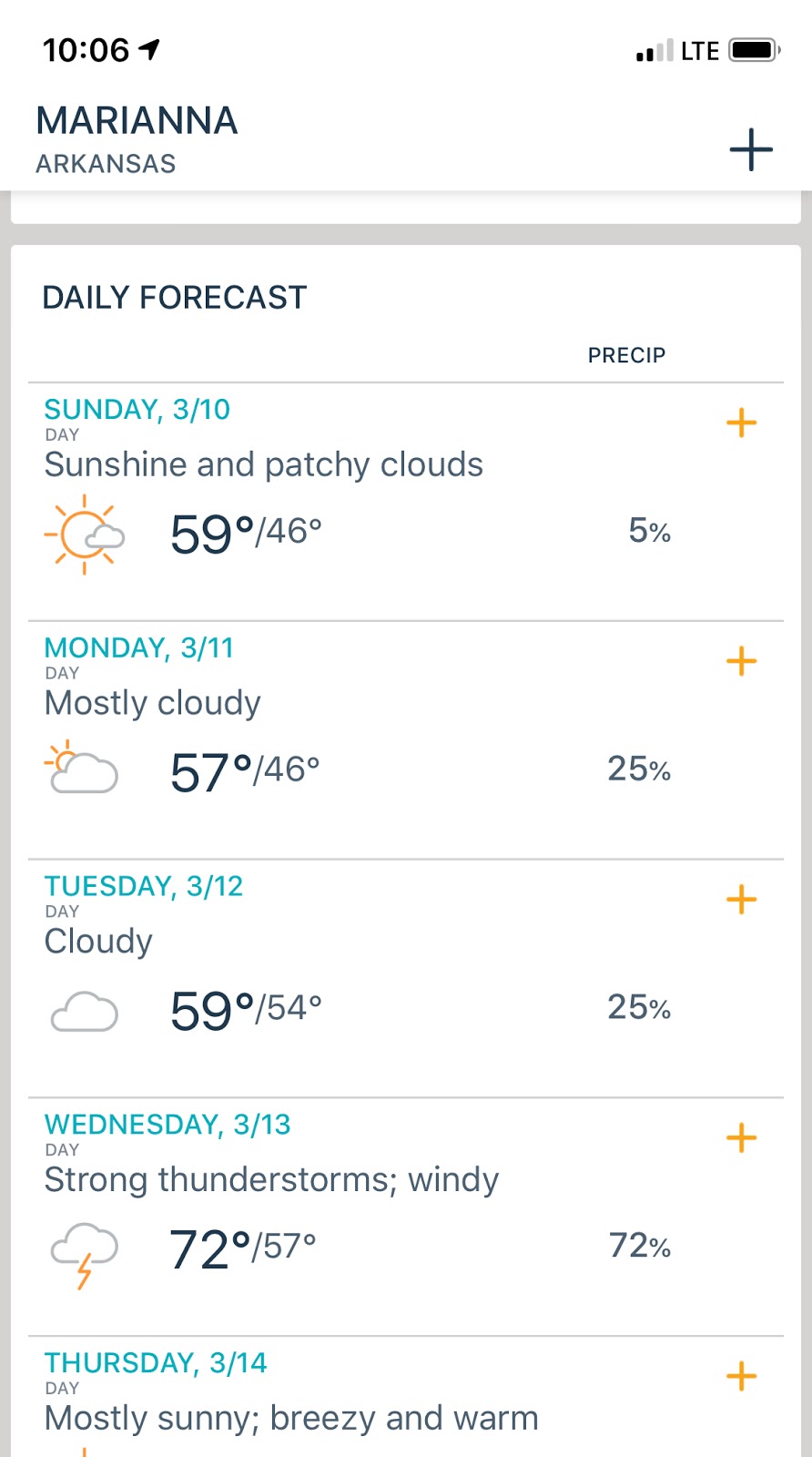Expand Monday 3/11 forecast details
The height and width of the screenshot is (1457, 812).
point(741,661)
